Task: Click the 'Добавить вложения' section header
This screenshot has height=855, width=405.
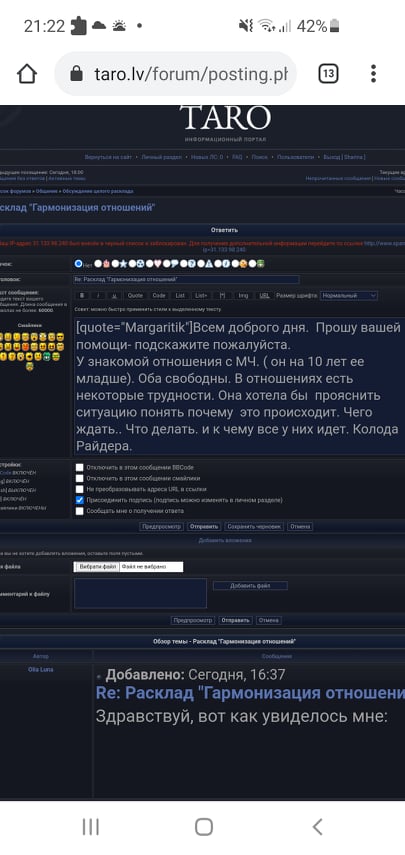Action: coord(225,540)
